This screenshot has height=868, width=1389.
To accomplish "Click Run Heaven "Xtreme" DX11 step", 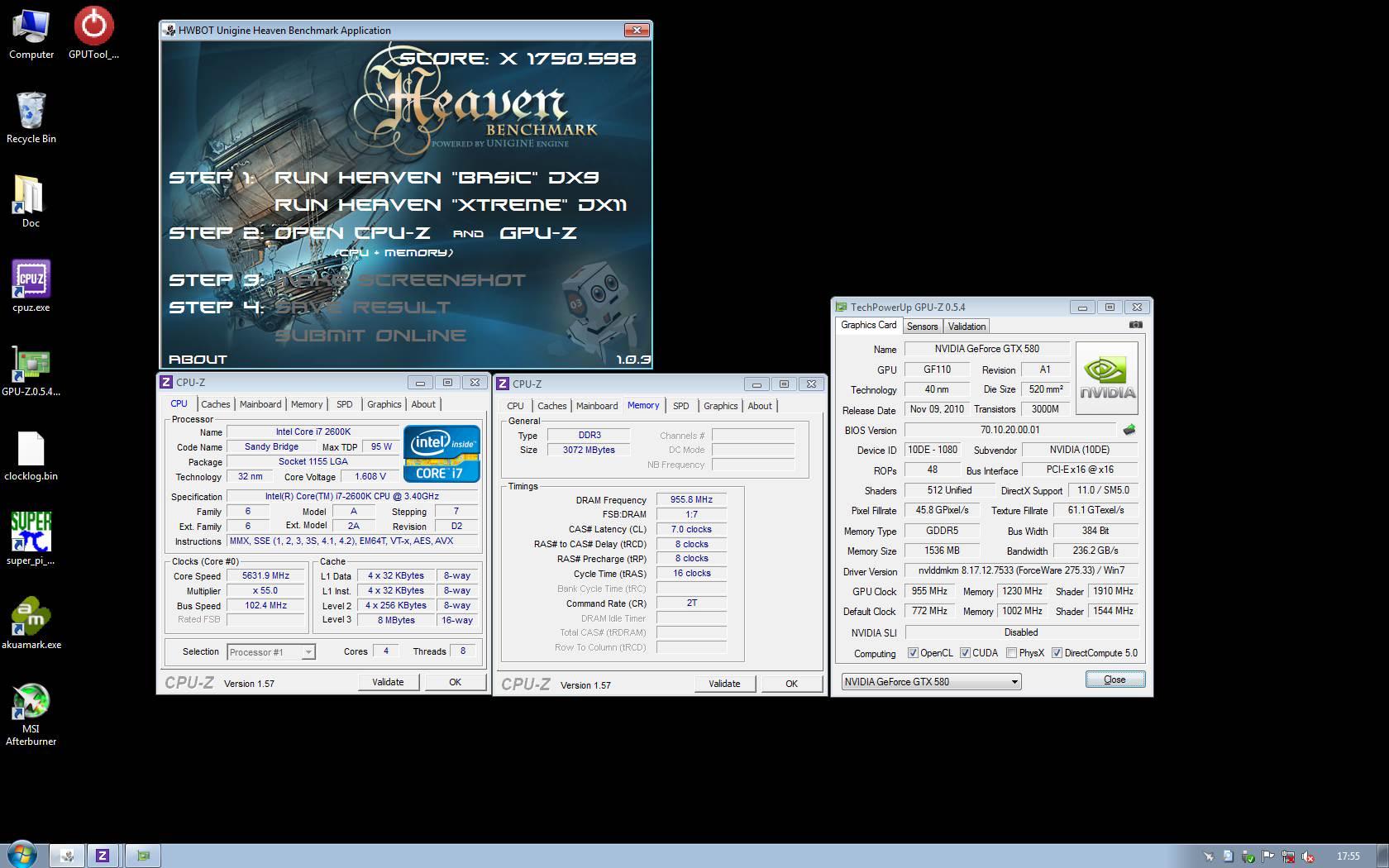I will click(451, 205).
